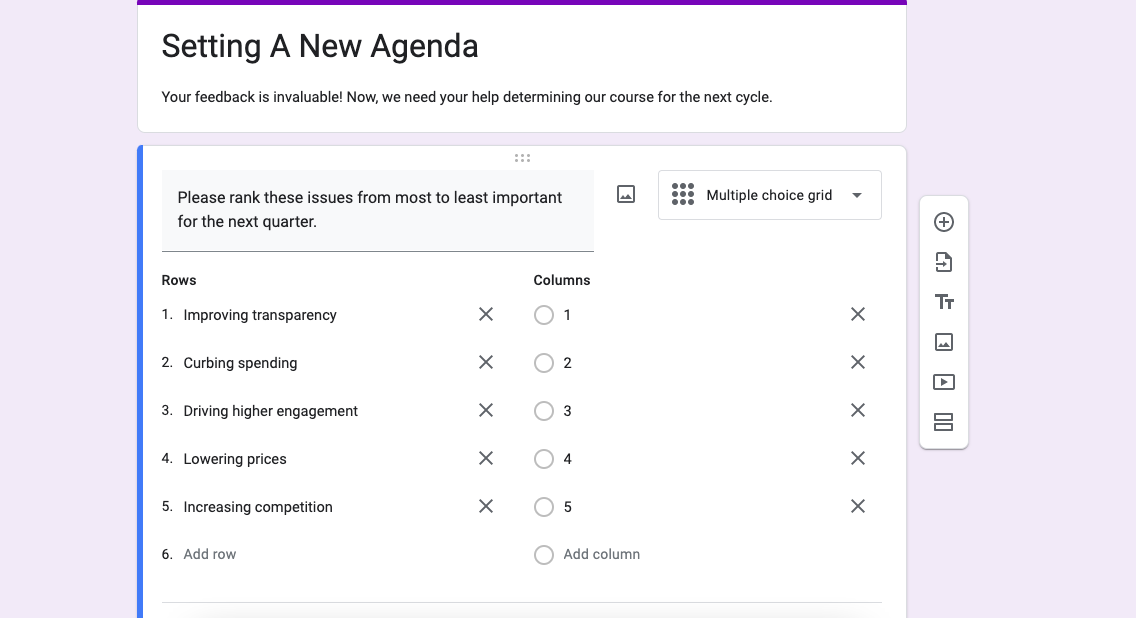Edit the 'Driving higher engagement' row label
Screen dimensions: 1136x618
[270, 411]
